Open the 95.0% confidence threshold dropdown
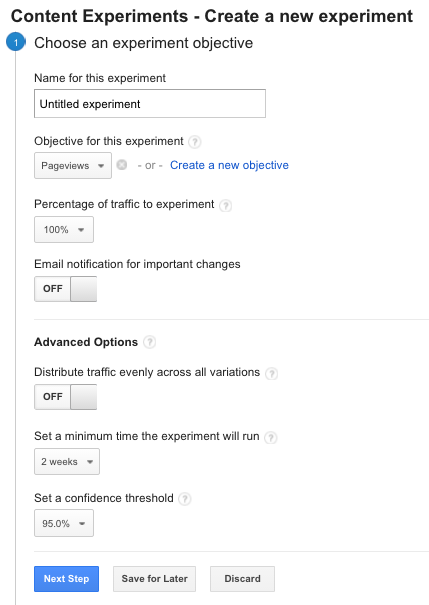 point(64,523)
